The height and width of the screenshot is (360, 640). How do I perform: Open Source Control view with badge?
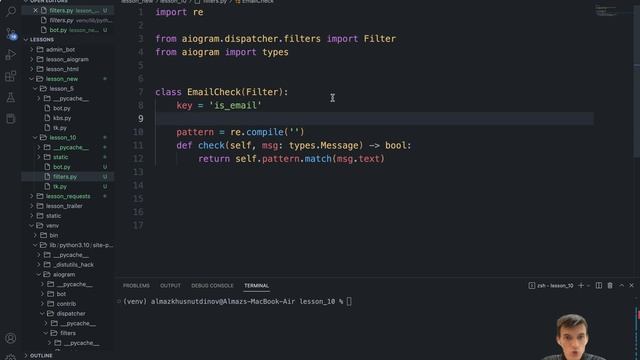pyautogui.click(x=11, y=33)
